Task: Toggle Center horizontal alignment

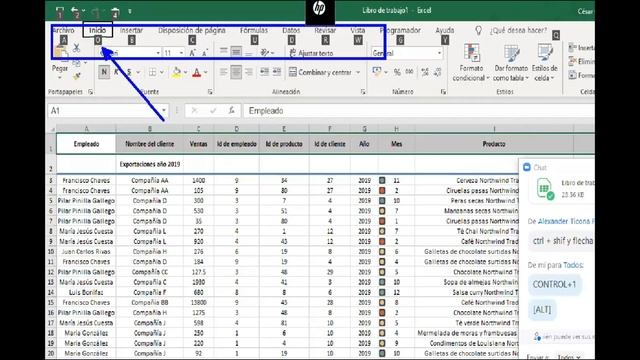Action: tap(236, 72)
